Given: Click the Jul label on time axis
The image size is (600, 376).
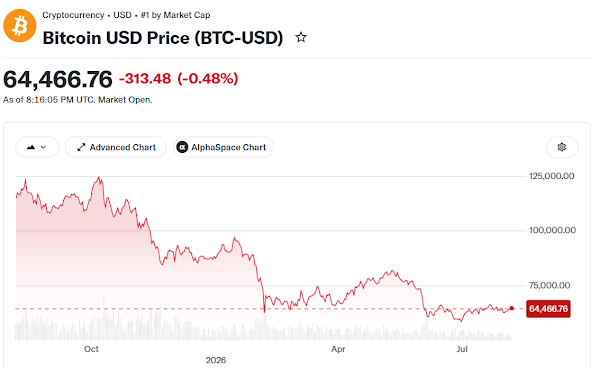Looking at the screenshot, I should click(x=462, y=349).
